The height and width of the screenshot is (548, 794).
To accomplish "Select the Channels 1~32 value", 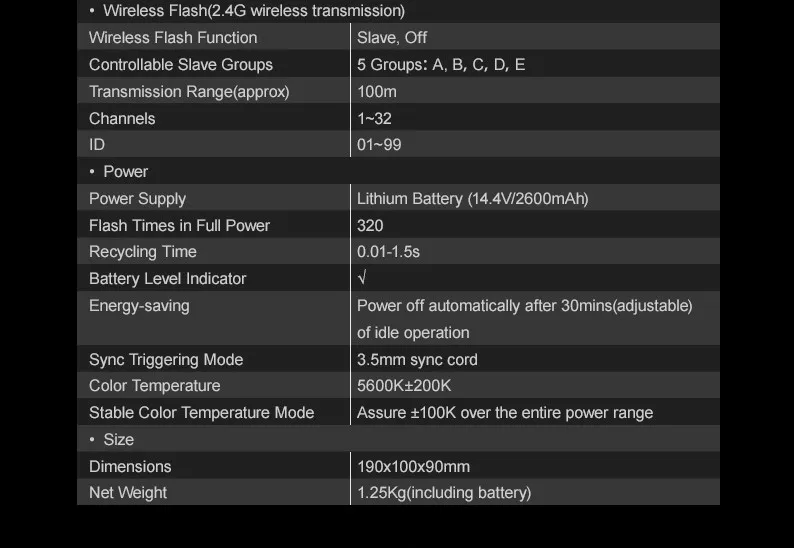I will point(374,119).
